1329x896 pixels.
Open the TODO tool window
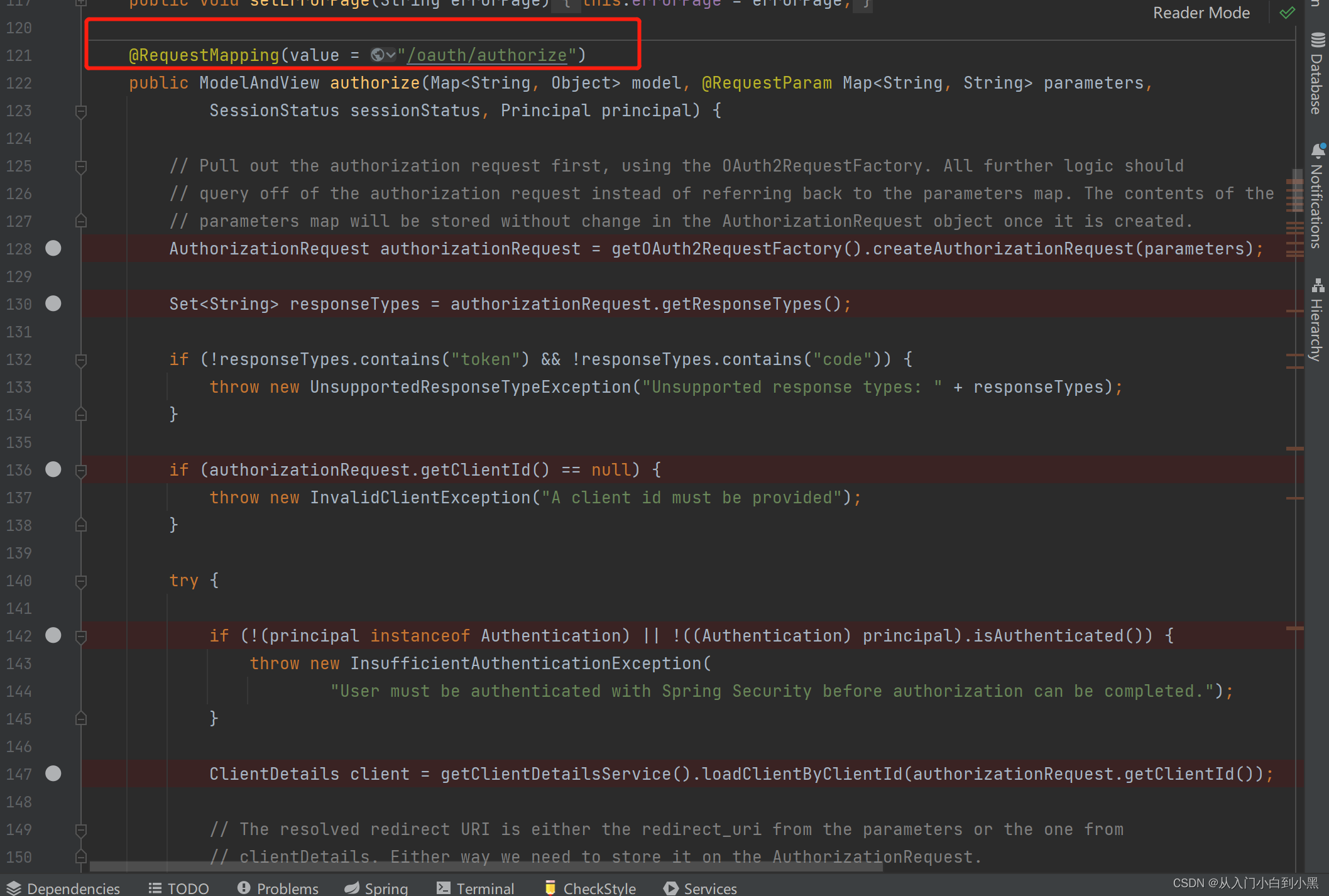178,888
